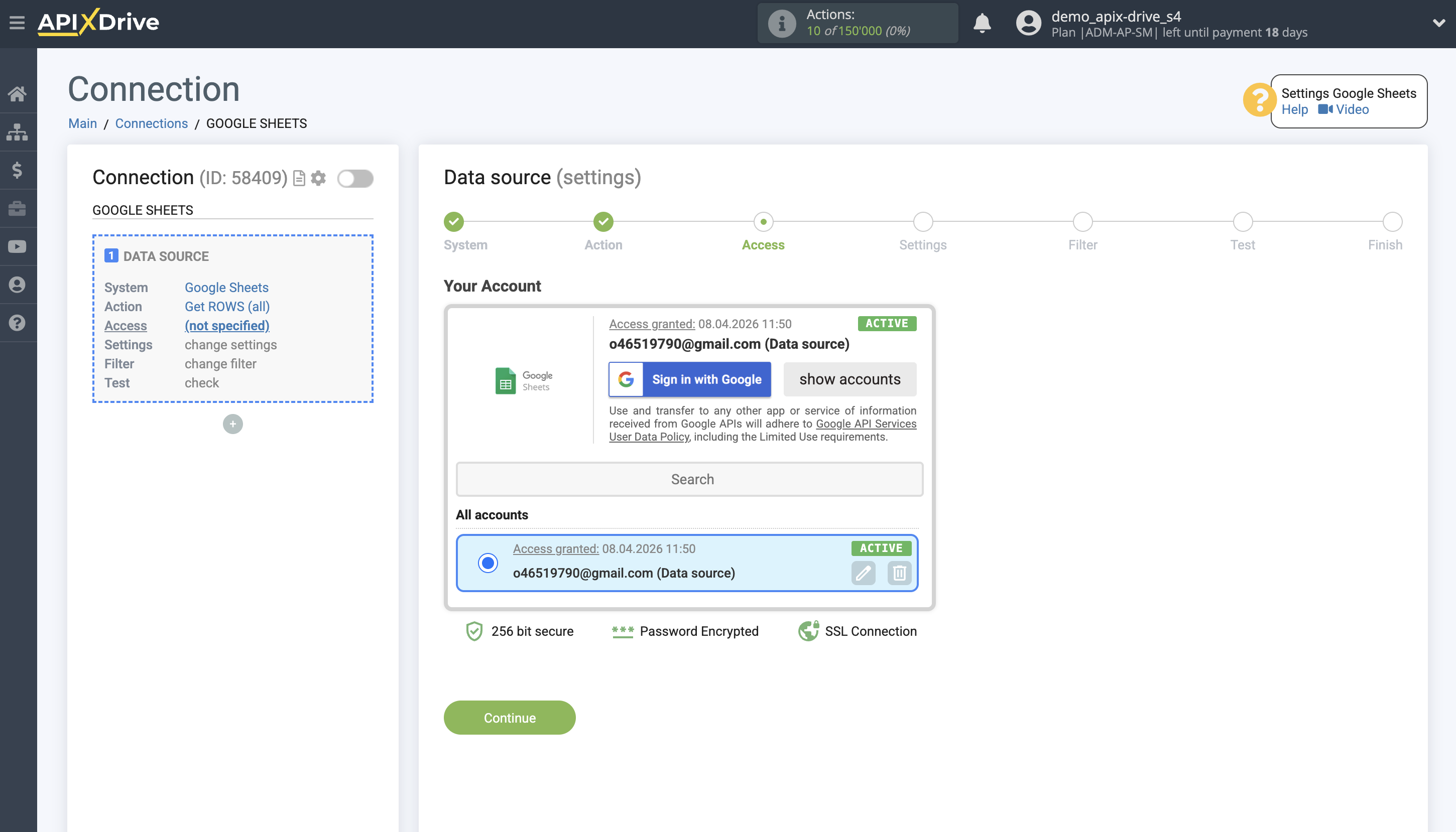Open the billing dollar icon in sidebar
This screenshot has height=832, width=1456.
pos(18,170)
